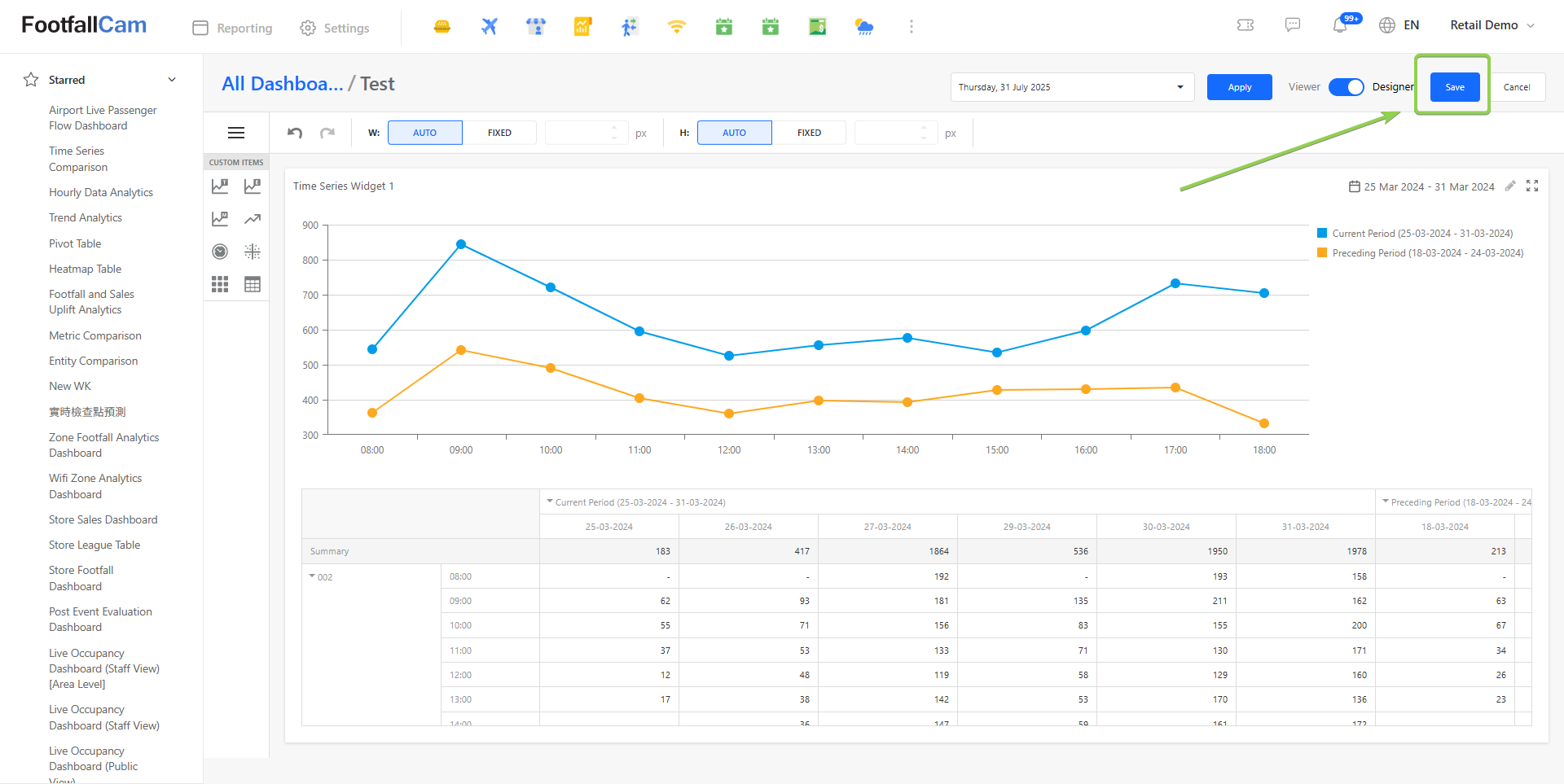1564x784 pixels.
Task: Set width mode to FIXED
Action: [x=499, y=133]
